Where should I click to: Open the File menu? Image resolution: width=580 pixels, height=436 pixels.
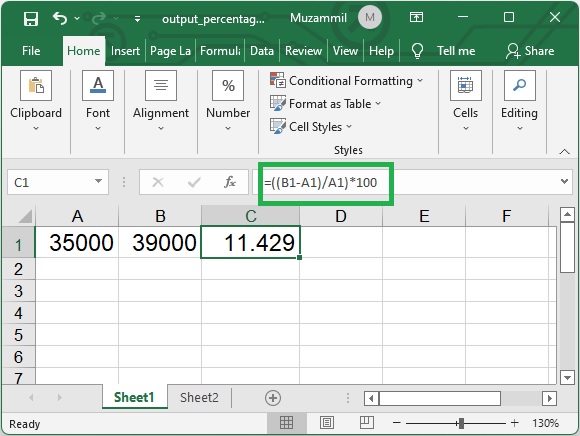(x=31, y=51)
